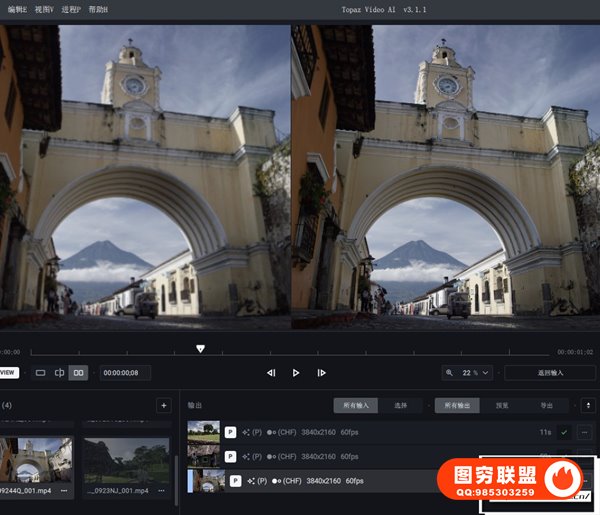Select the _0923NJ_001.mp4 thumbnail
The height and width of the screenshot is (515, 600).
click(126, 461)
